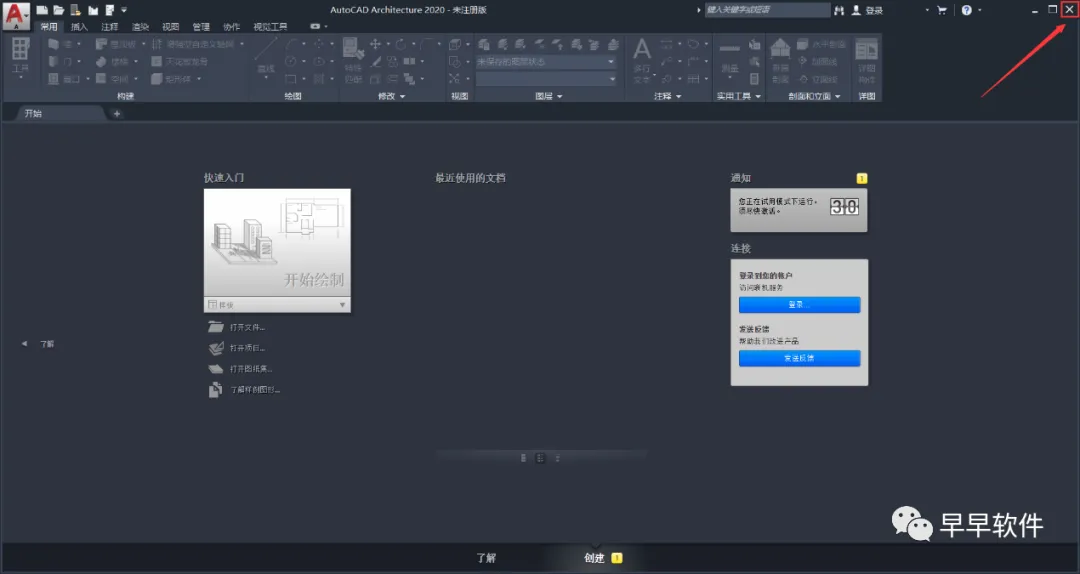The width and height of the screenshot is (1080, 574).
Task: Switch to the 视图 ribbon tab
Action: (170, 27)
